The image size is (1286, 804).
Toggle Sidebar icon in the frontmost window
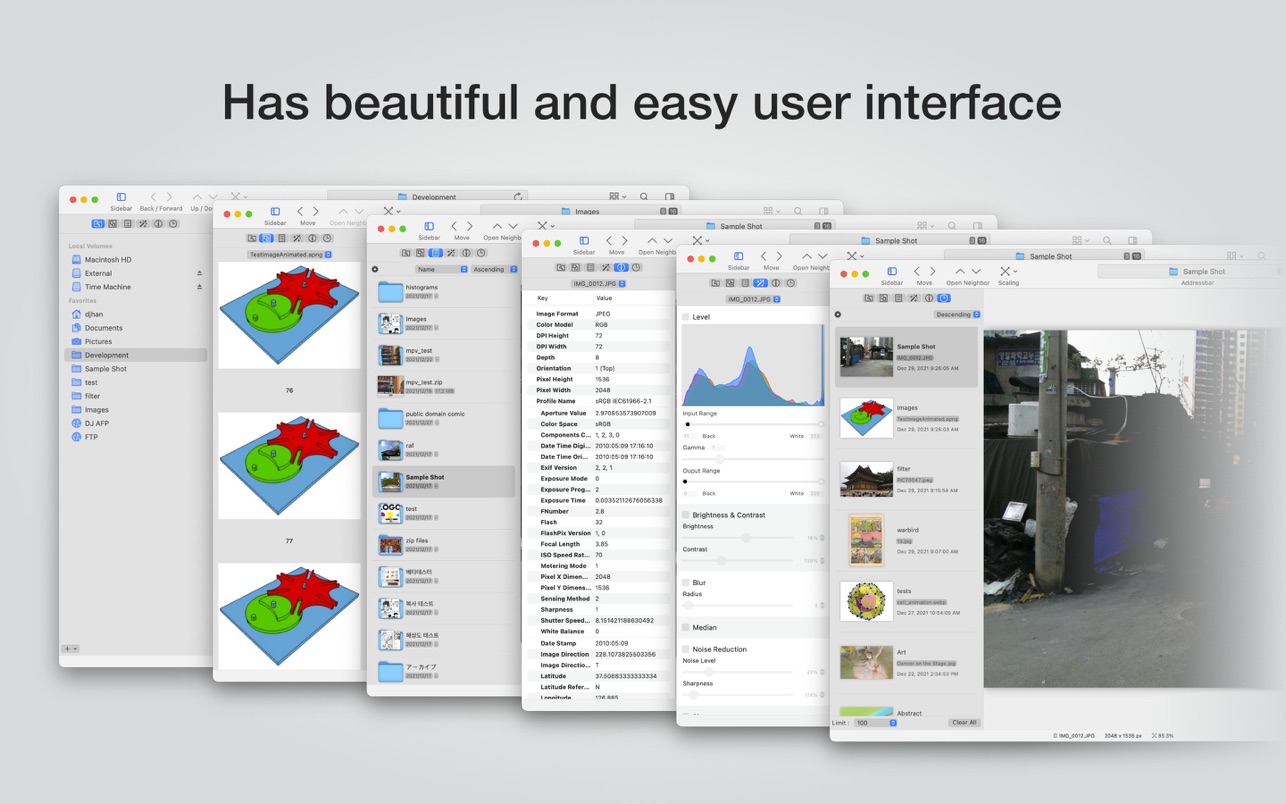pyautogui.click(x=892, y=272)
